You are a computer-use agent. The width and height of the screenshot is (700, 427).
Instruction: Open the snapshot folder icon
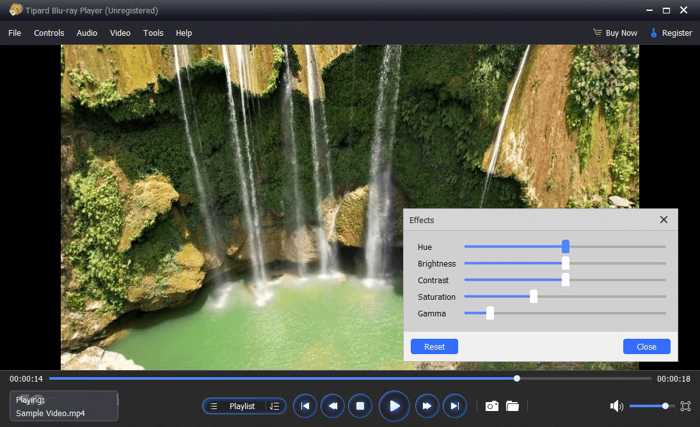click(512, 406)
